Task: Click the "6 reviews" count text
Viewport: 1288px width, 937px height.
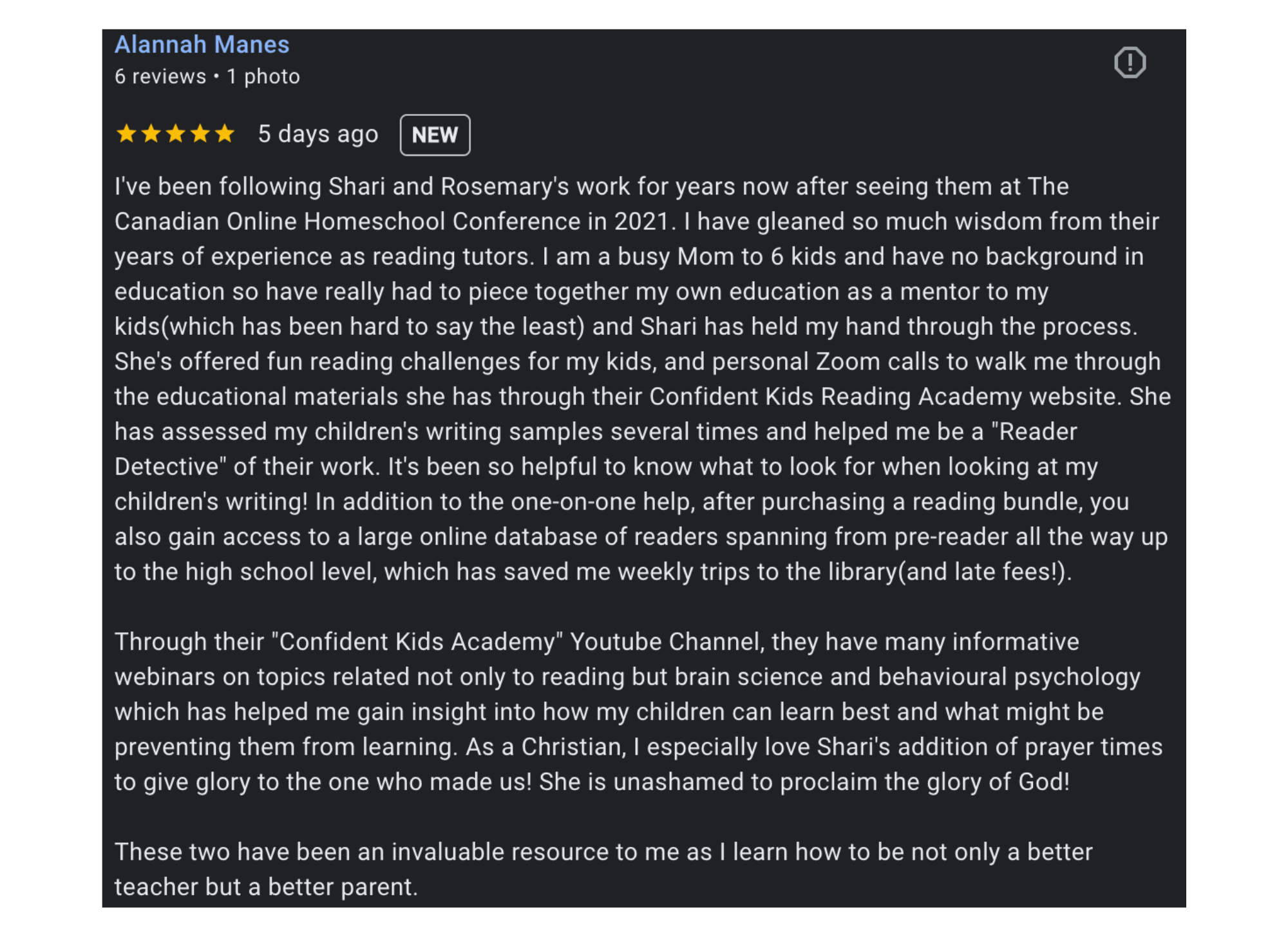Action: pos(160,77)
